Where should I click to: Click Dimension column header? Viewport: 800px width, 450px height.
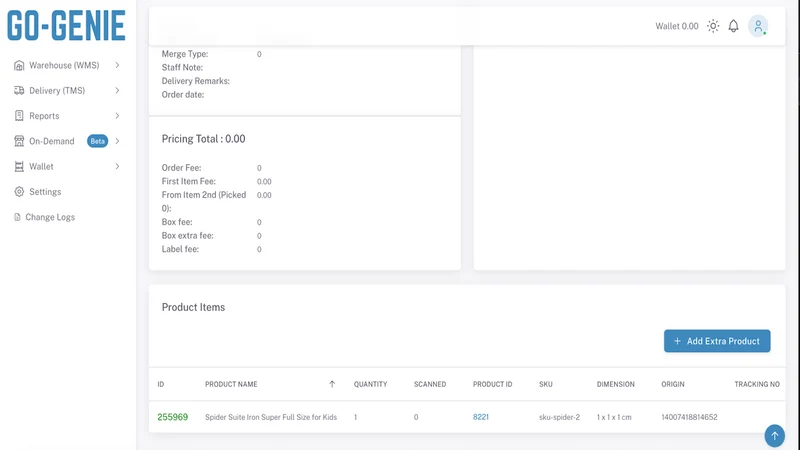pos(615,384)
